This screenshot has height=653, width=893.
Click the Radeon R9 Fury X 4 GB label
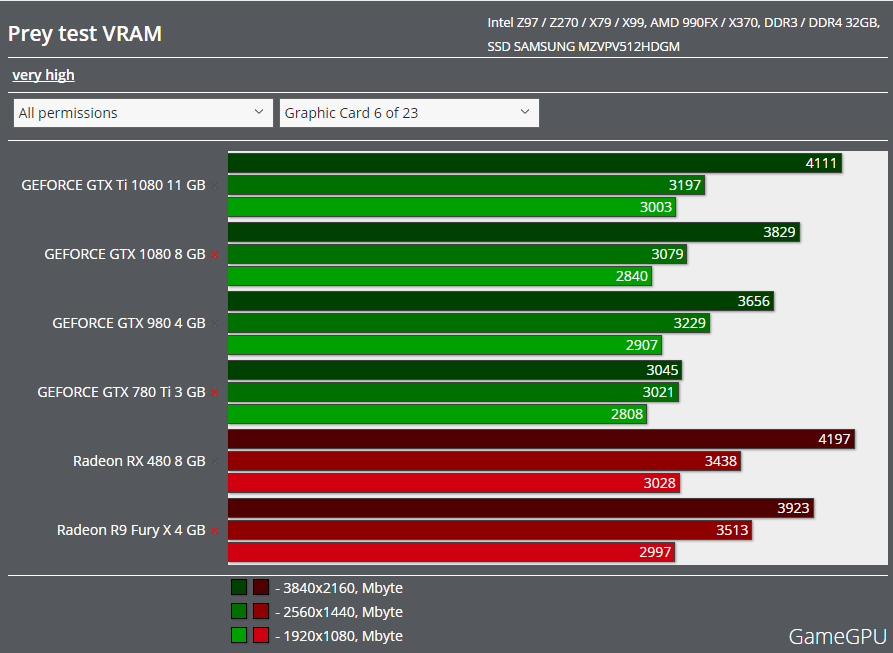[131, 530]
